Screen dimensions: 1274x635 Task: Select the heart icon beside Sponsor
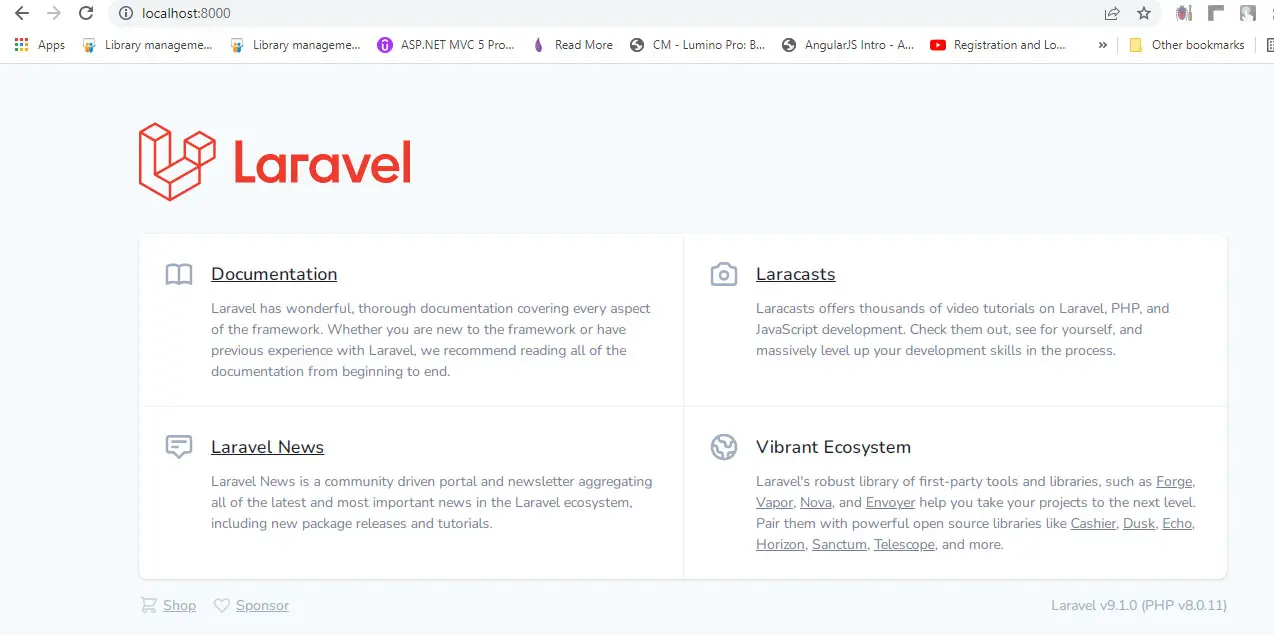click(x=222, y=605)
